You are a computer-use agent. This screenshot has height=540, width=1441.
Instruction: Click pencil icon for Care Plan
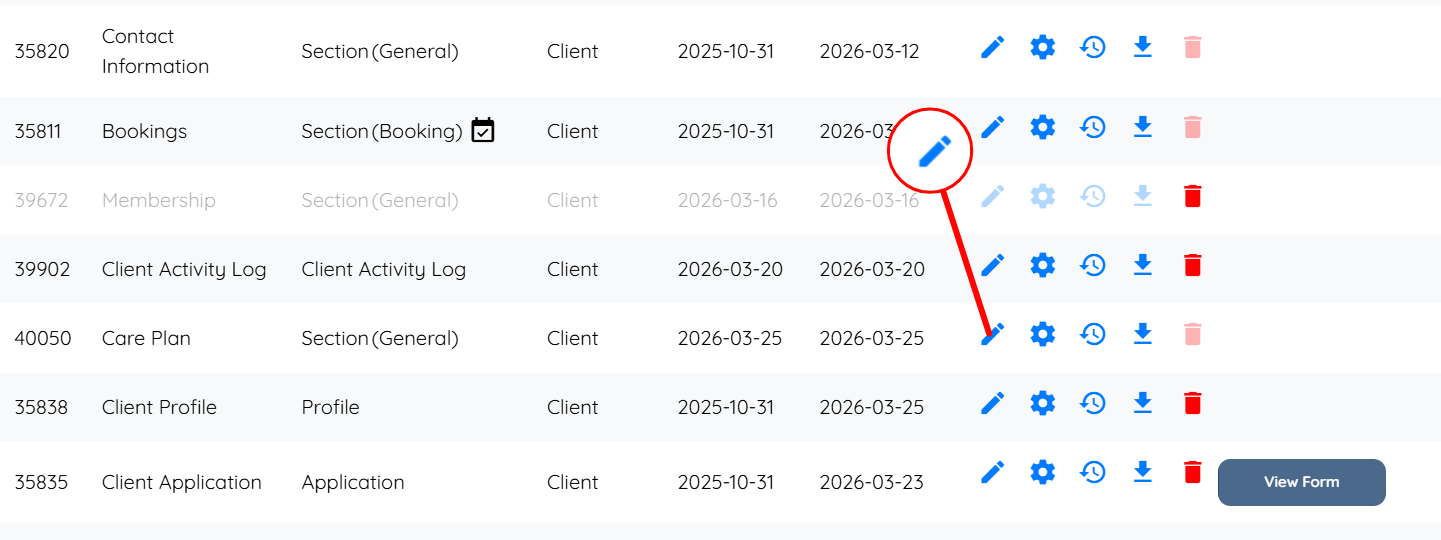coord(992,334)
